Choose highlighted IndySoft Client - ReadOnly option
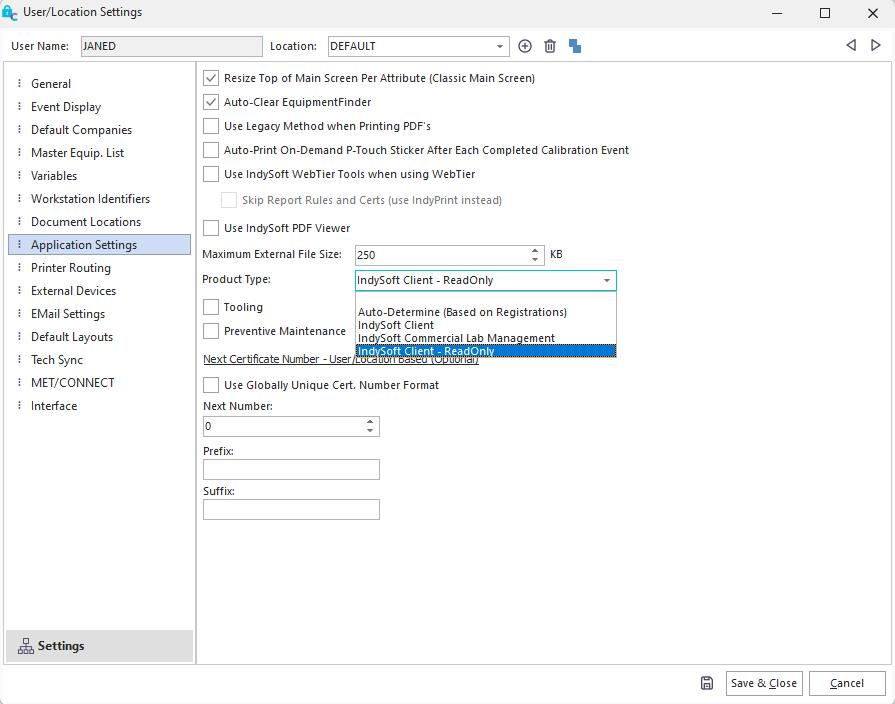This screenshot has width=895, height=704. click(x=485, y=351)
